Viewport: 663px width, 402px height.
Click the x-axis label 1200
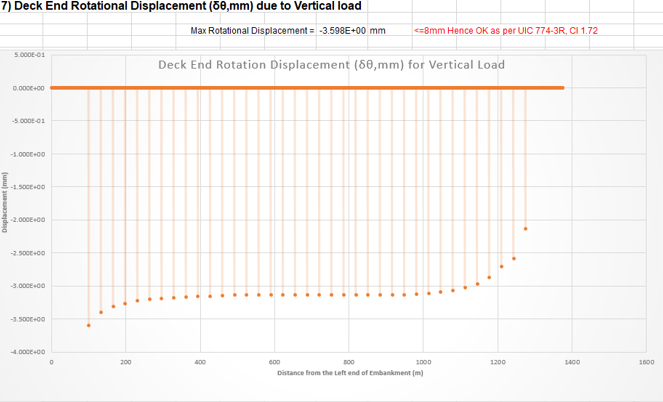(498, 362)
